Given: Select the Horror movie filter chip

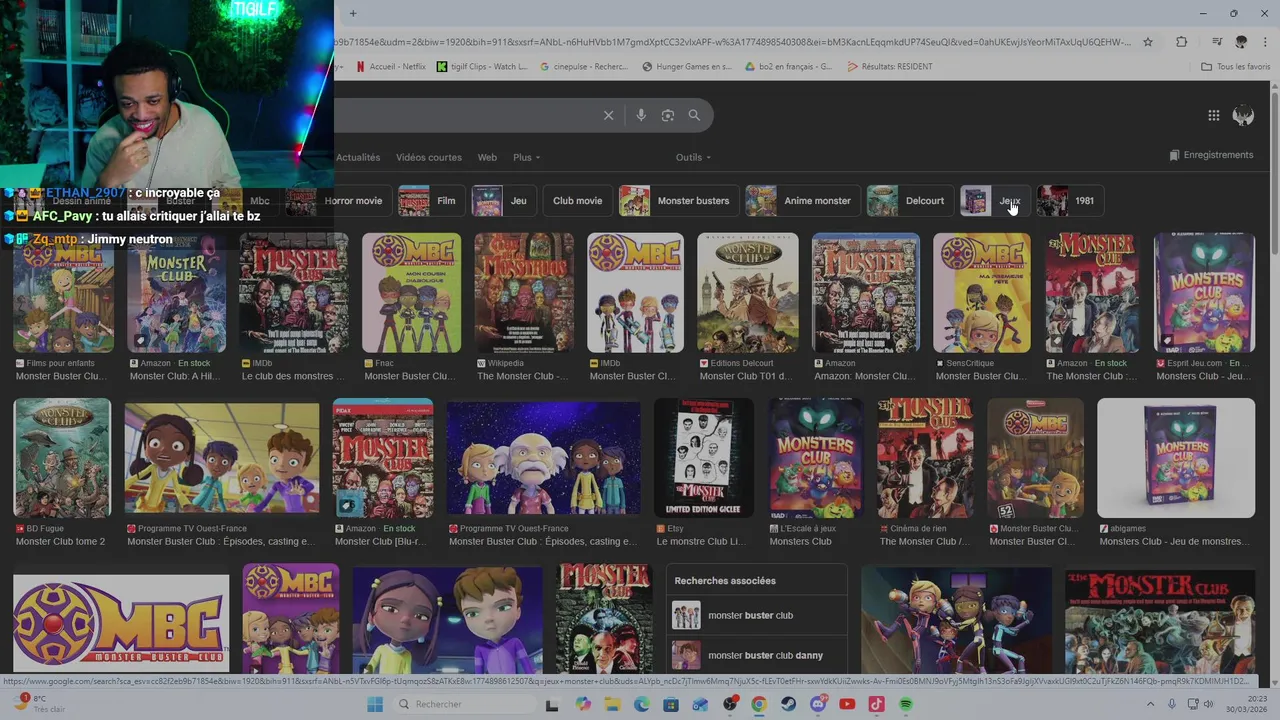Looking at the screenshot, I should tap(340, 201).
